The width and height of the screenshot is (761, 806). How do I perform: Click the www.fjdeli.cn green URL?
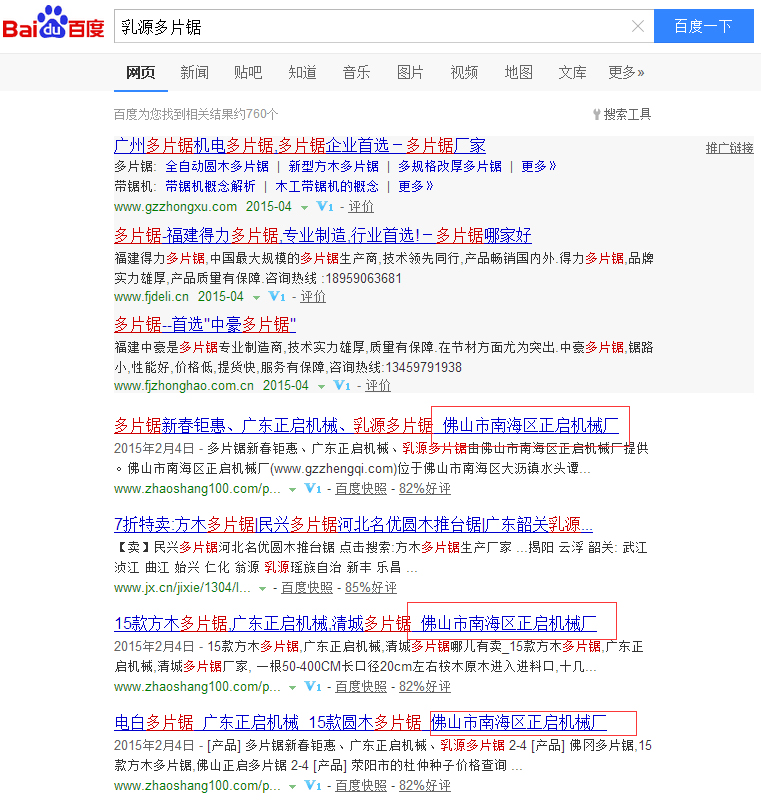[152, 297]
